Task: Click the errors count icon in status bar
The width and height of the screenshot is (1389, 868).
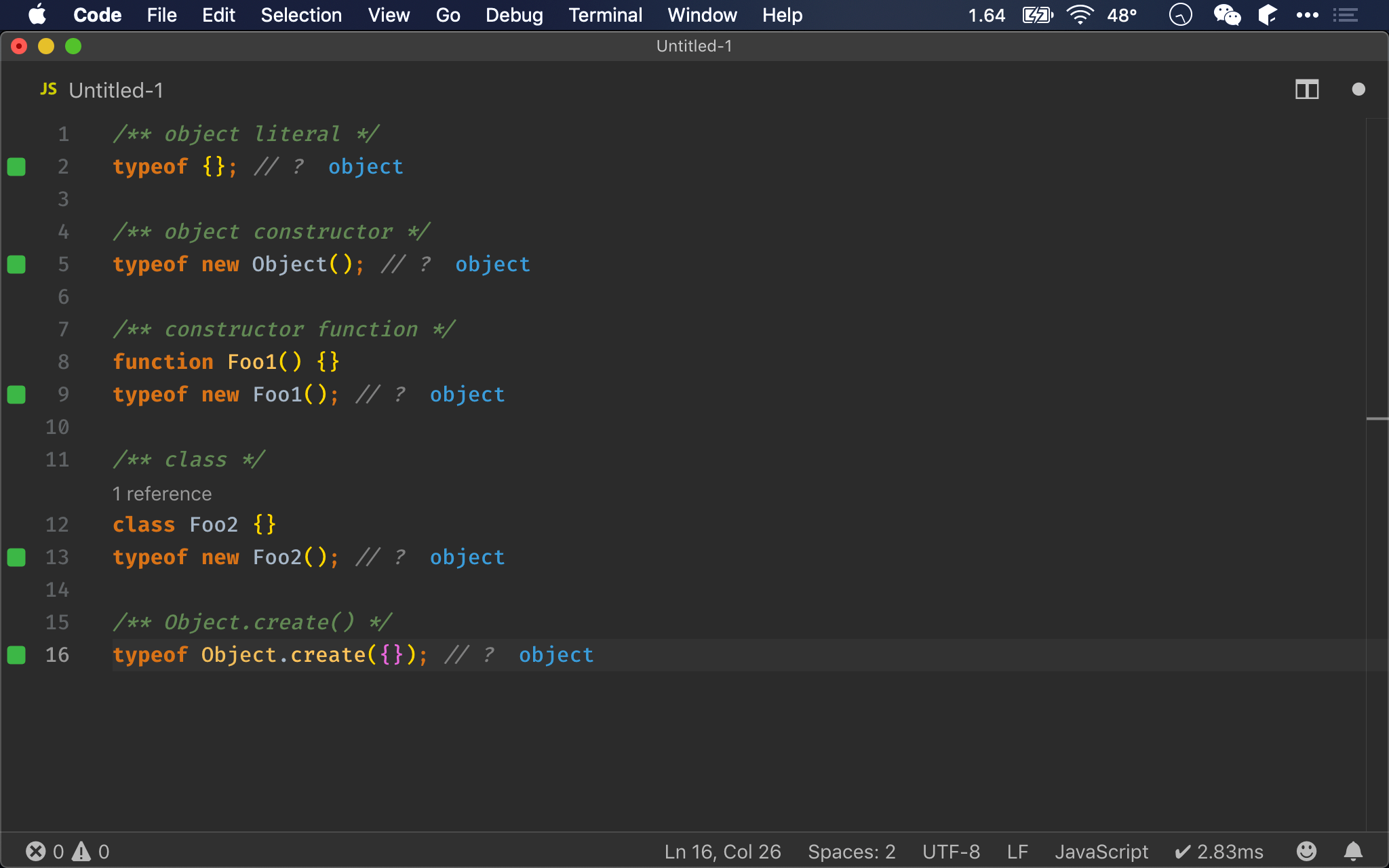Action: [35, 851]
